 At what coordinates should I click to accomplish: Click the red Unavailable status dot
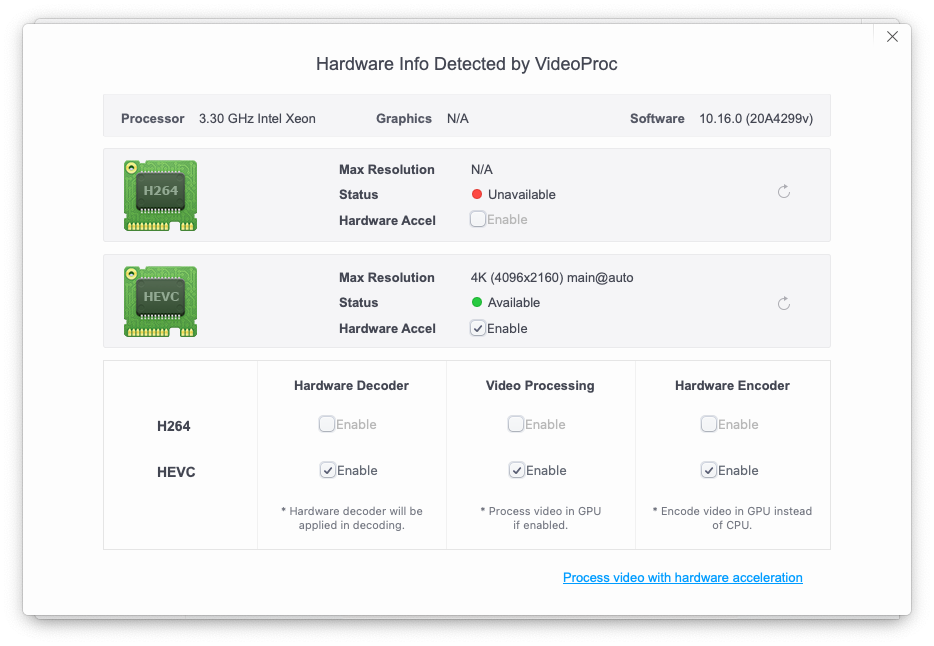(477, 194)
